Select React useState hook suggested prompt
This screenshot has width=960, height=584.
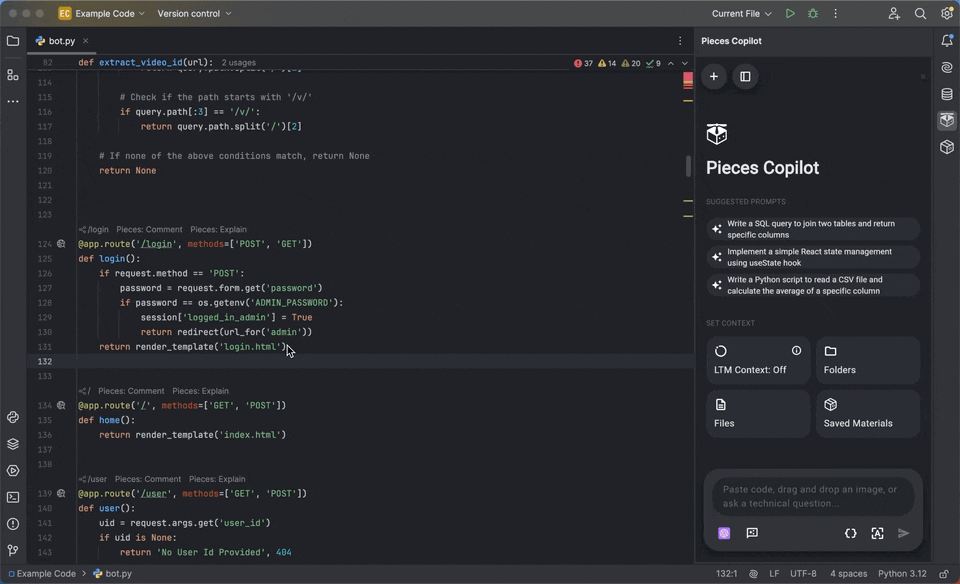[812, 257]
